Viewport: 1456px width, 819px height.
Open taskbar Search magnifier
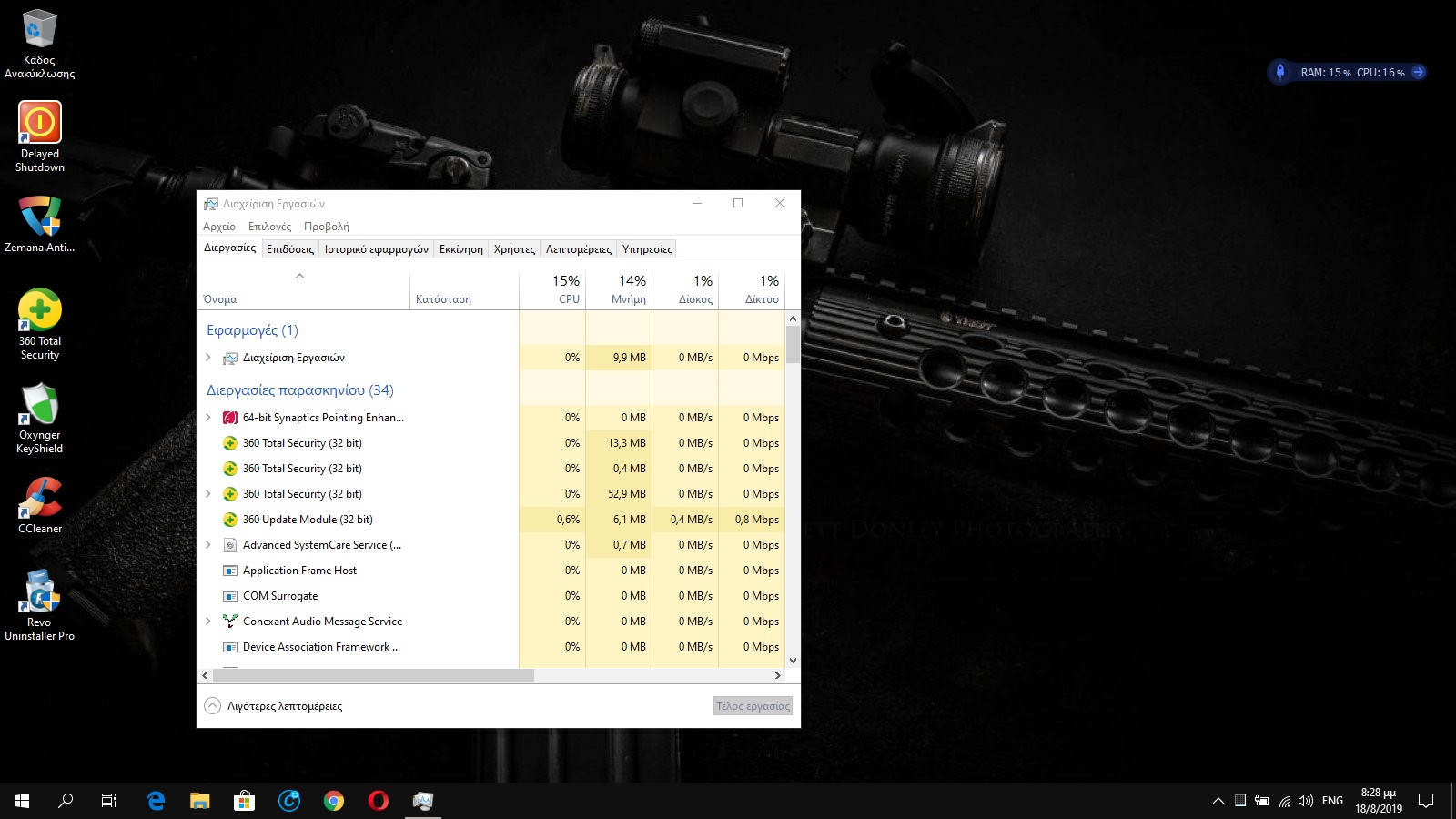[66, 801]
